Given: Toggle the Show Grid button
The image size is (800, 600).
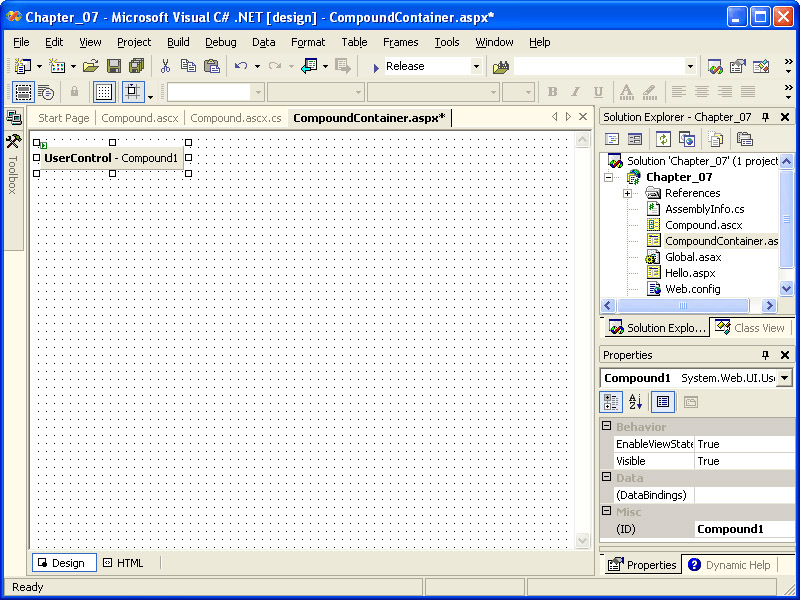Looking at the screenshot, I should 104,92.
